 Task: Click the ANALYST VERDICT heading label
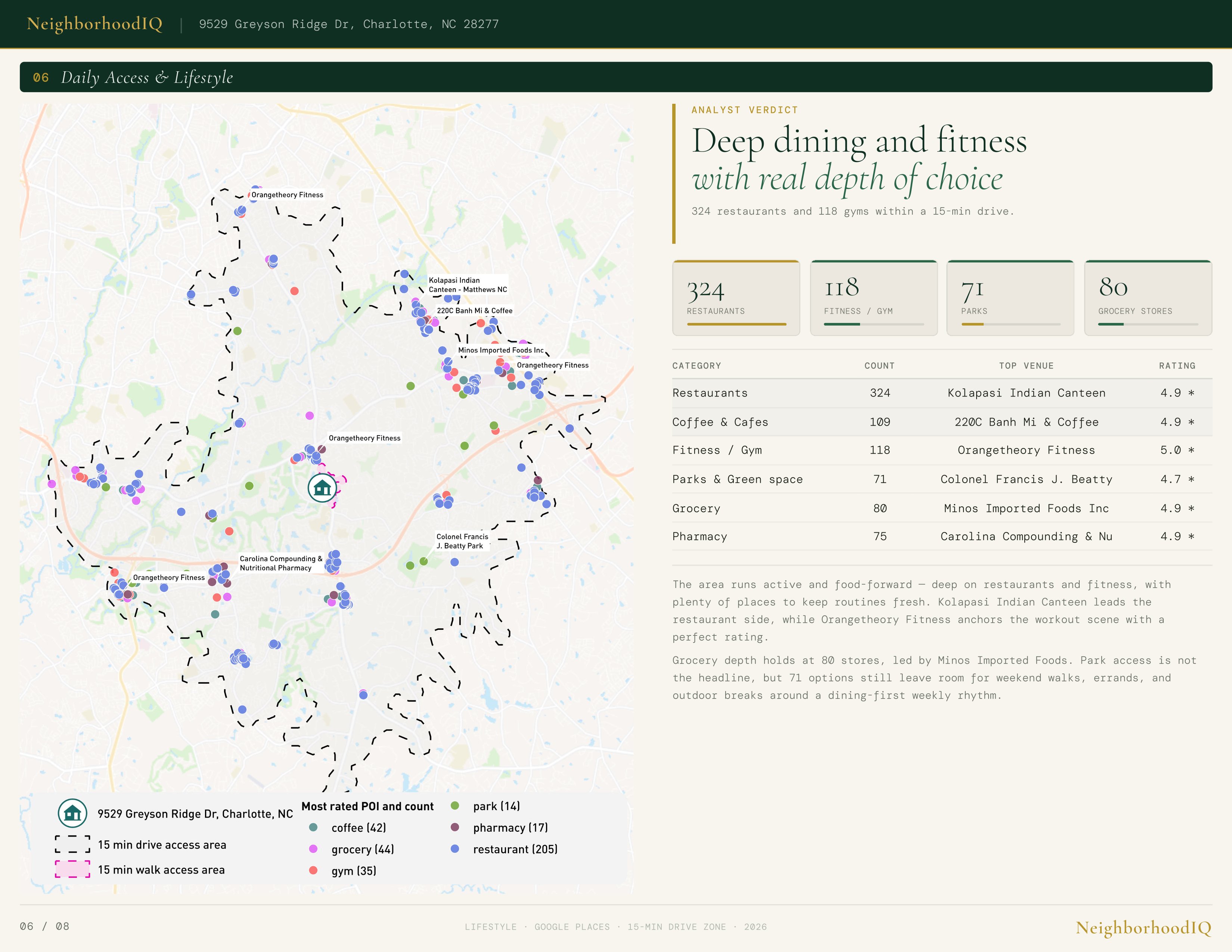click(x=745, y=110)
